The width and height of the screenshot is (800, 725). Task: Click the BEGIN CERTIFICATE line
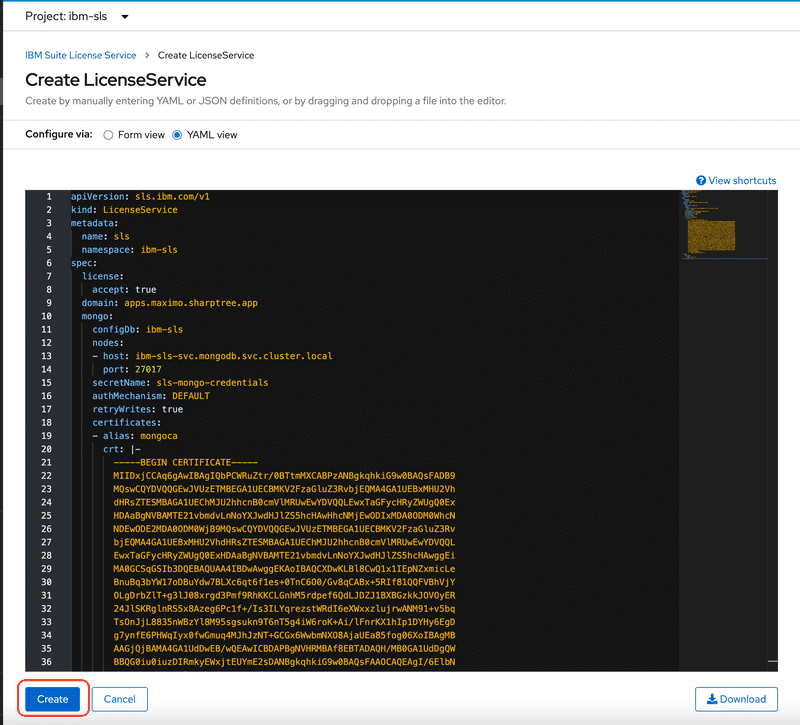186,462
